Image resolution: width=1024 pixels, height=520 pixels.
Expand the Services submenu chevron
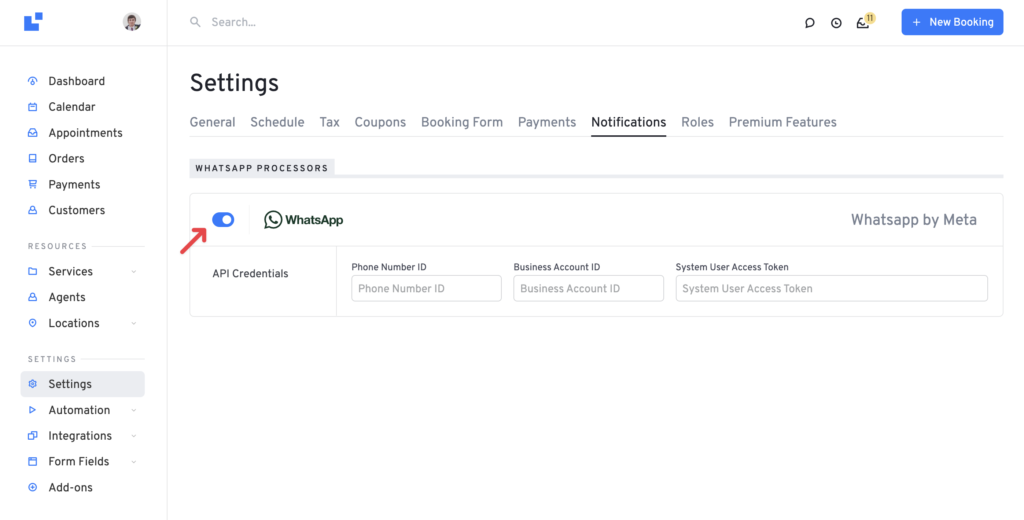pos(134,272)
